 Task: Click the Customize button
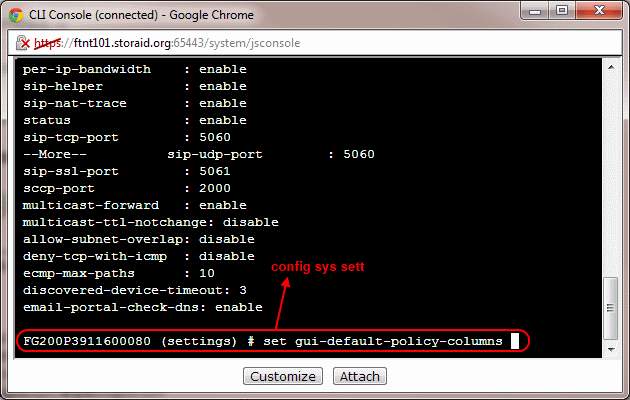[x=282, y=376]
